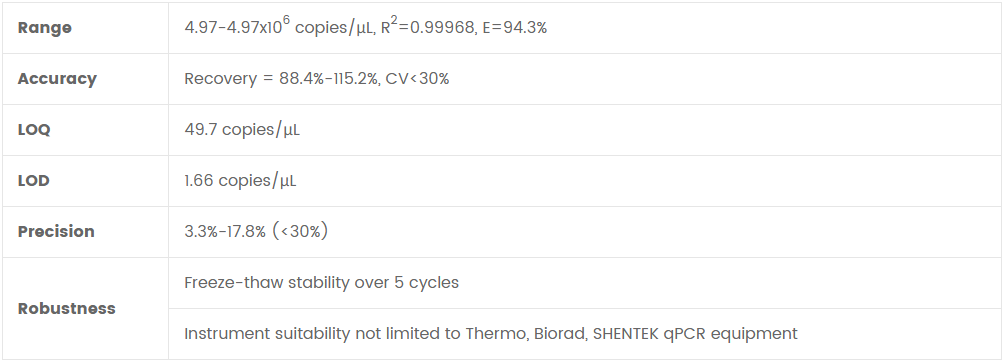Click the Recovery = 88.4%-115.2% text

point(281,79)
